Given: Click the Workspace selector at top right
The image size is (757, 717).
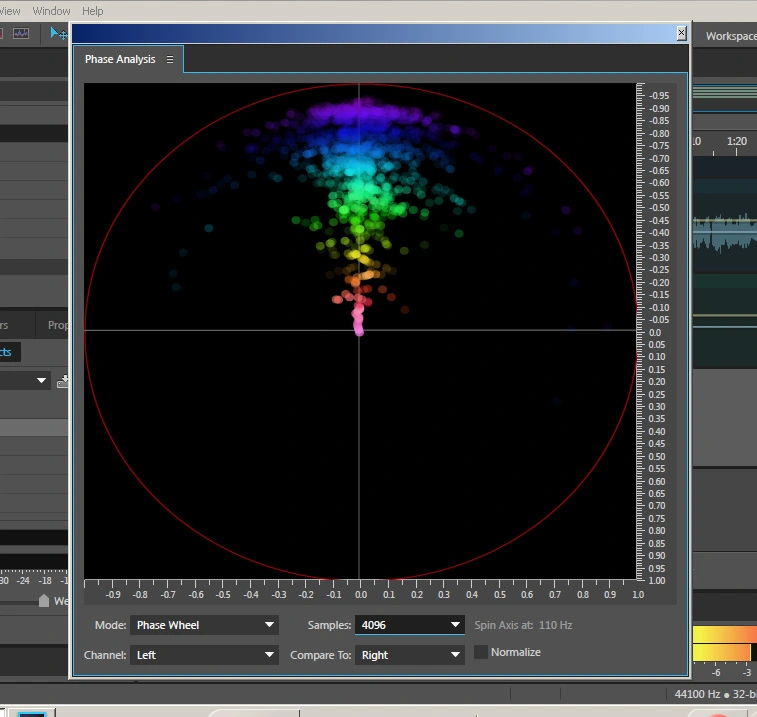Looking at the screenshot, I should [x=729, y=36].
